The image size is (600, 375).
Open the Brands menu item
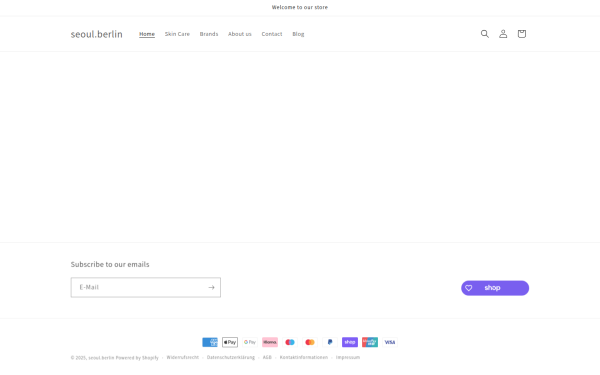pos(209,34)
